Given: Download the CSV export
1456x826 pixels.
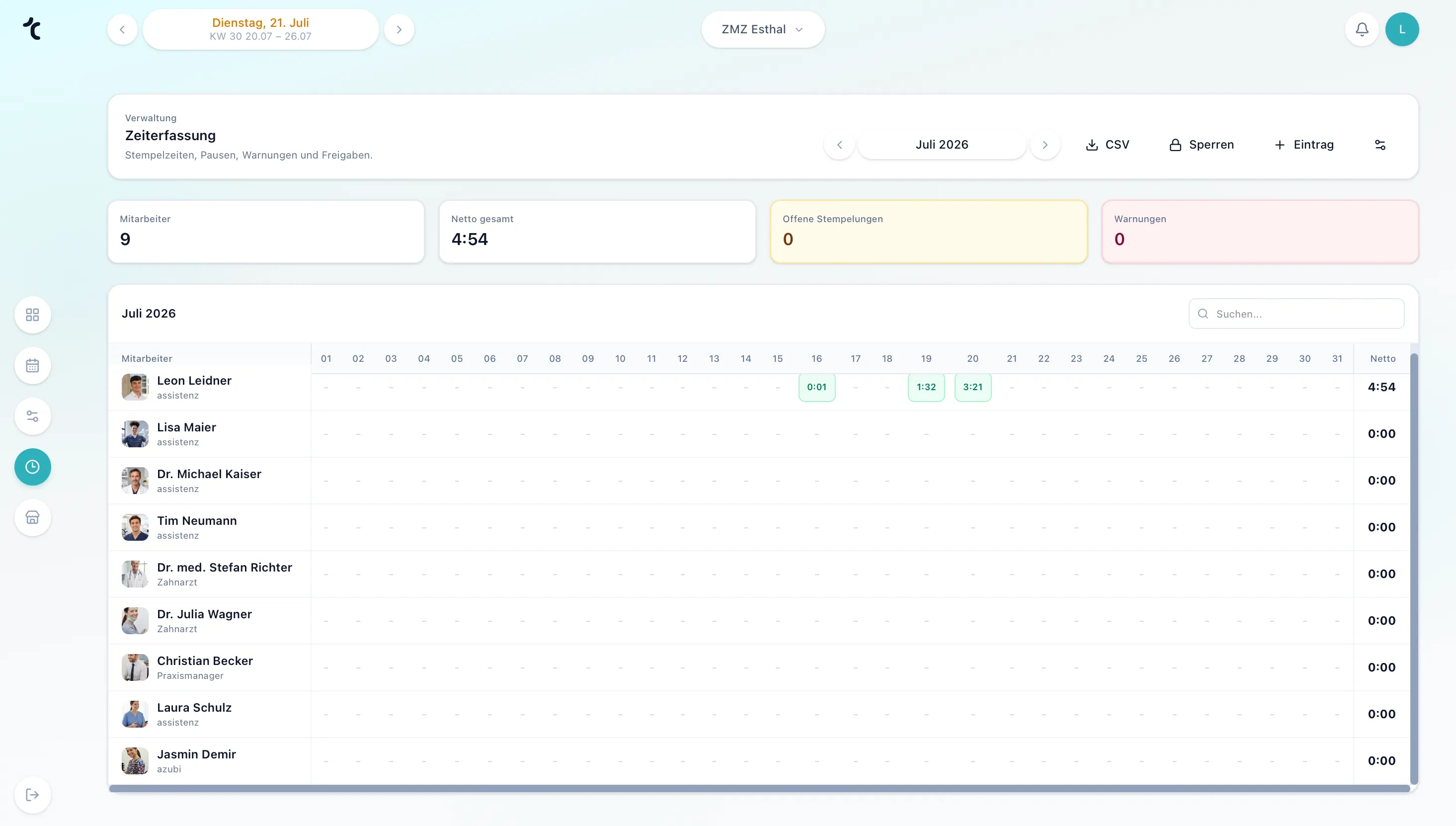Looking at the screenshot, I should pos(1107,145).
